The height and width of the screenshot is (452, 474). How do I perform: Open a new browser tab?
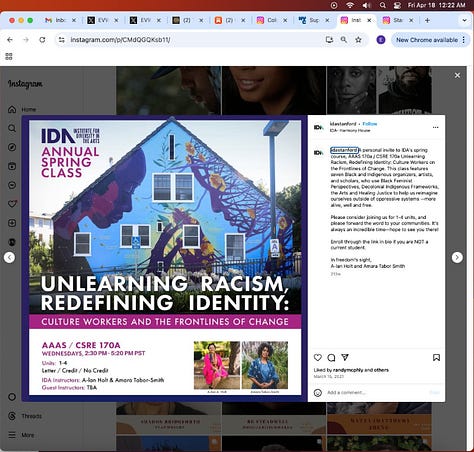coord(427,20)
